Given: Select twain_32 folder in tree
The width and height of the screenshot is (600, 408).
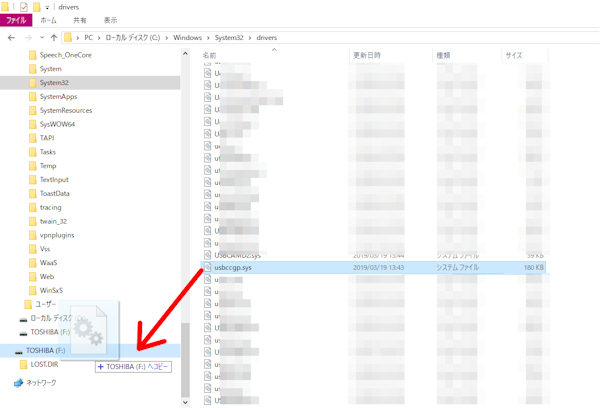Looking at the screenshot, I should point(53,221).
